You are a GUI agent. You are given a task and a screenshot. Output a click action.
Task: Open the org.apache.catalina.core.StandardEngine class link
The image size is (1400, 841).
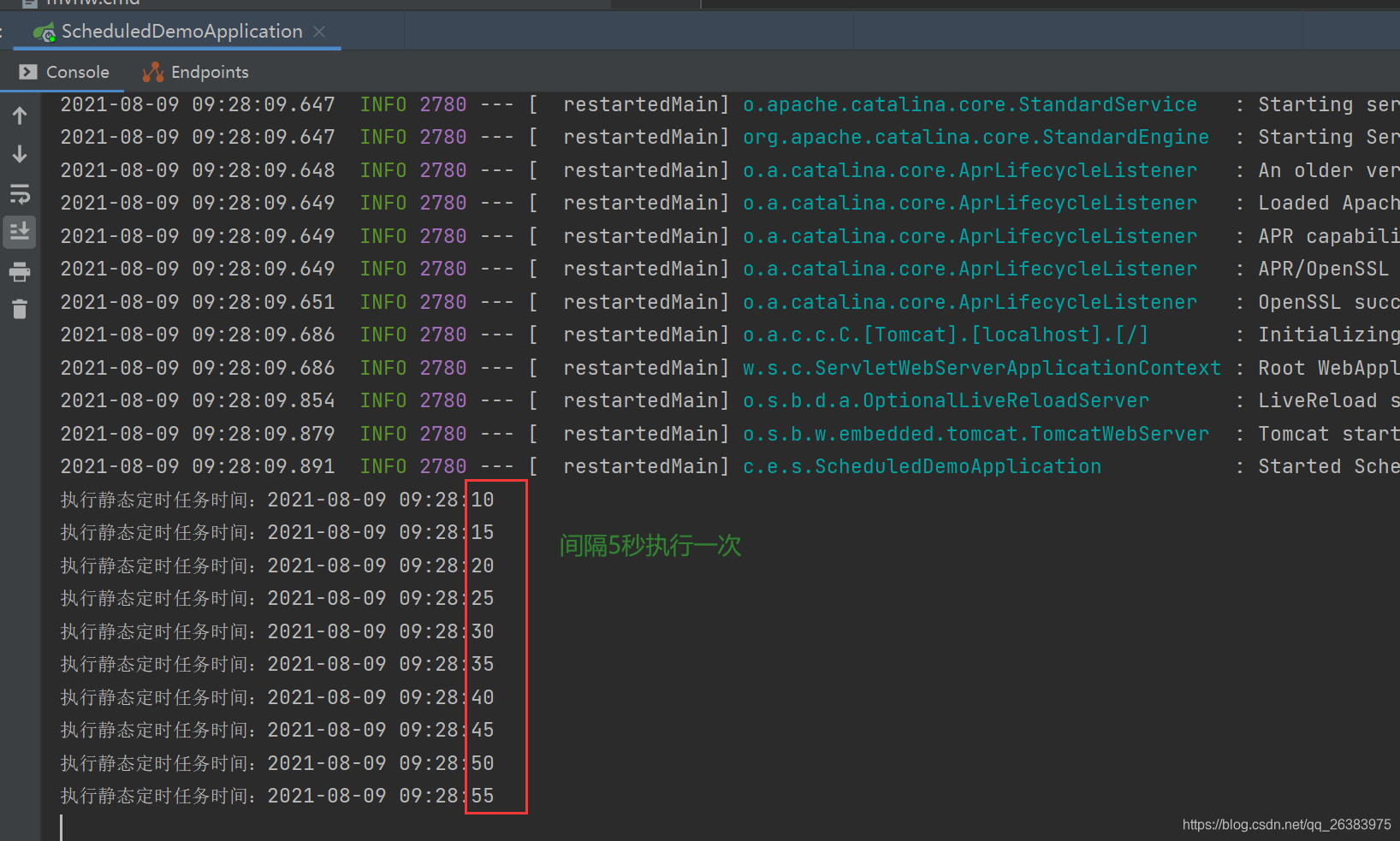click(x=976, y=137)
